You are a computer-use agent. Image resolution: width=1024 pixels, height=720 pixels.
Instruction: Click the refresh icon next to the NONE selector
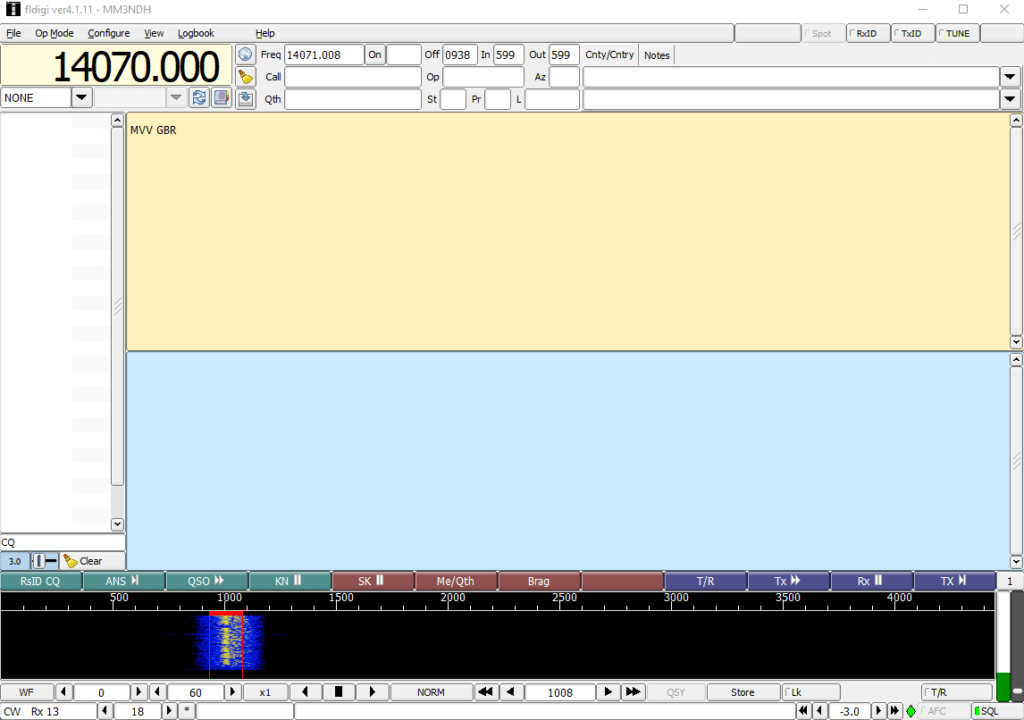pyautogui.click(x=199, y=98)
